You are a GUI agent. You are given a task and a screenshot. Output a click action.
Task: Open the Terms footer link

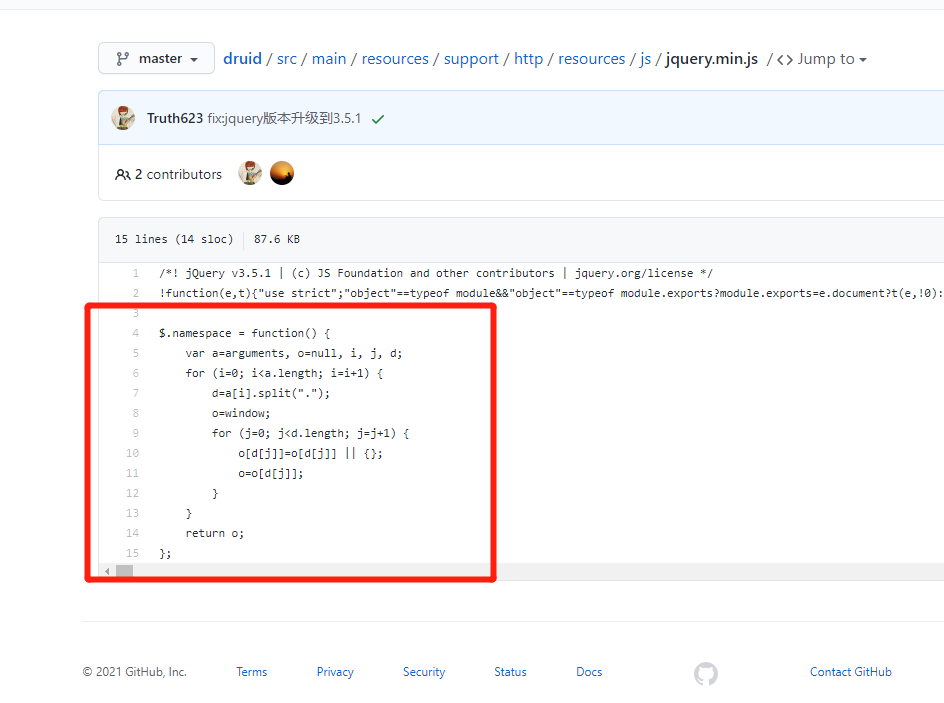[x=252, y=672]
